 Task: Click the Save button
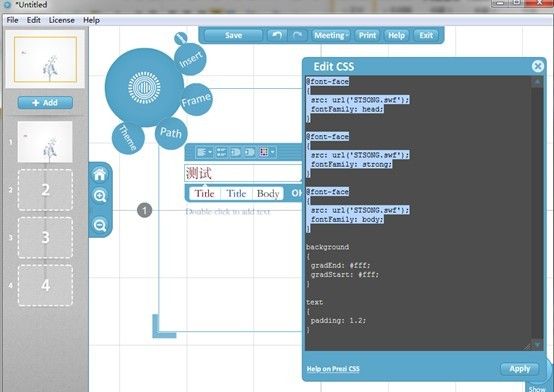tap(233, 35)
